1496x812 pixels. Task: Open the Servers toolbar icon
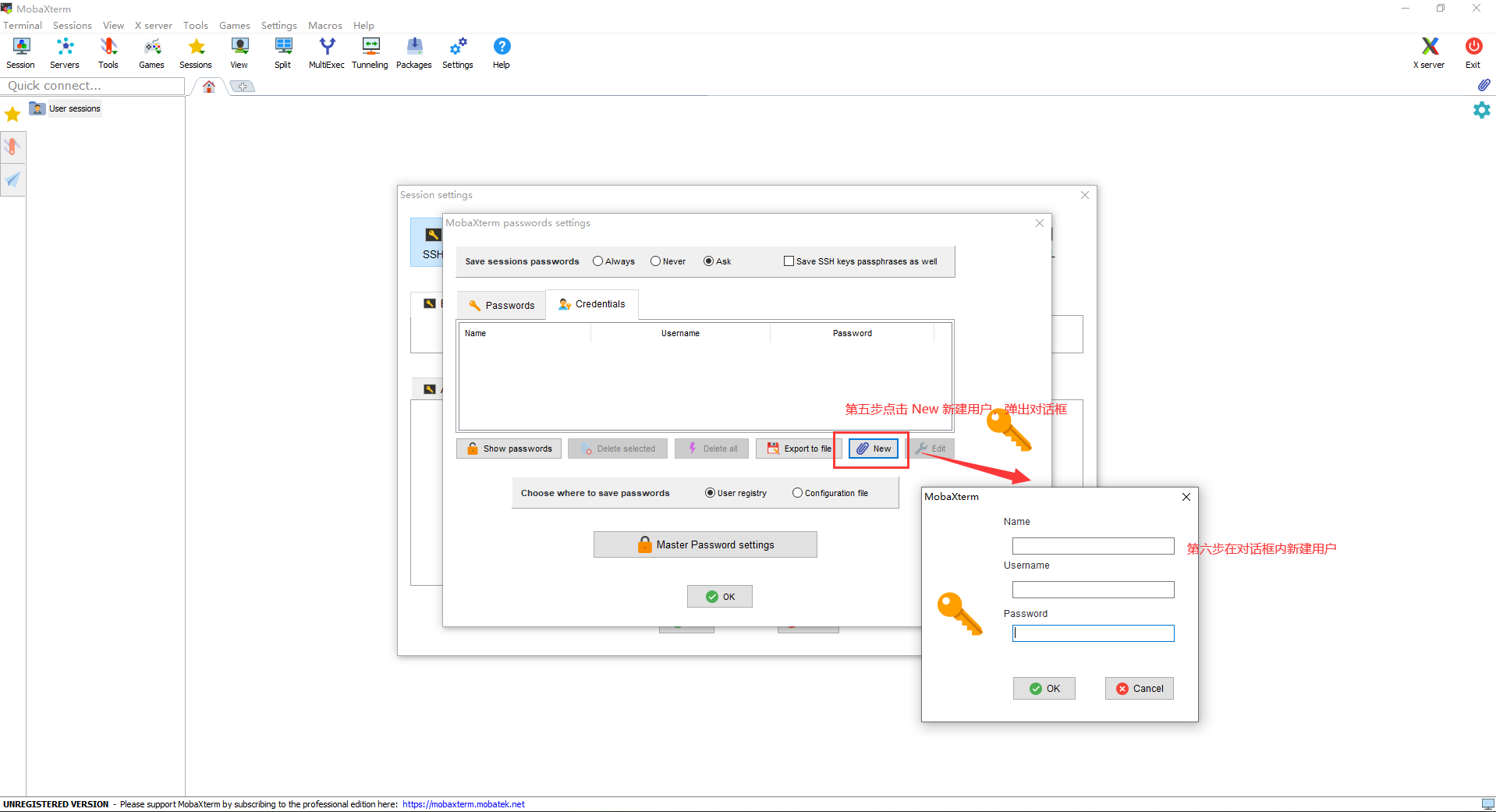65,53
